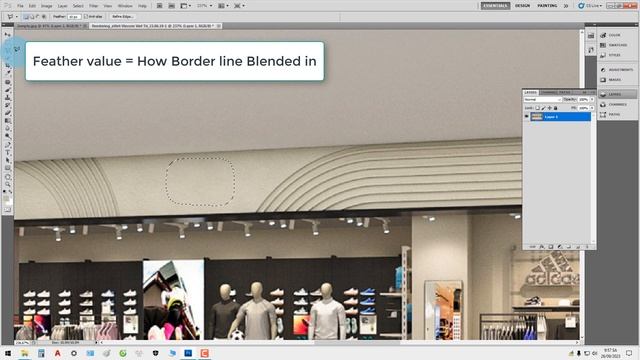The height and width of the screenshot is (360, 640).
Task: Choose Subtract from selection mode
Action: pyautogui.click(x=38, y=17)
